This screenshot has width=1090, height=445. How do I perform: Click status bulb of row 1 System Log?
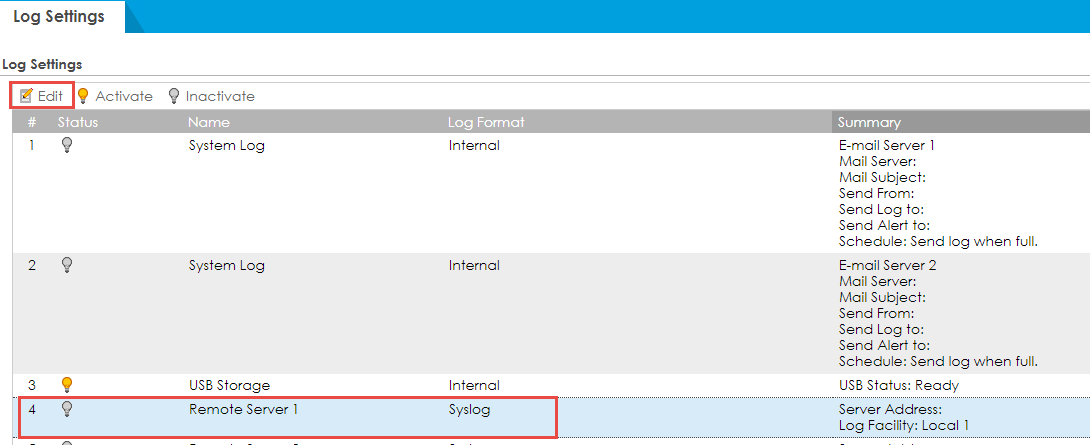point(67,145)
